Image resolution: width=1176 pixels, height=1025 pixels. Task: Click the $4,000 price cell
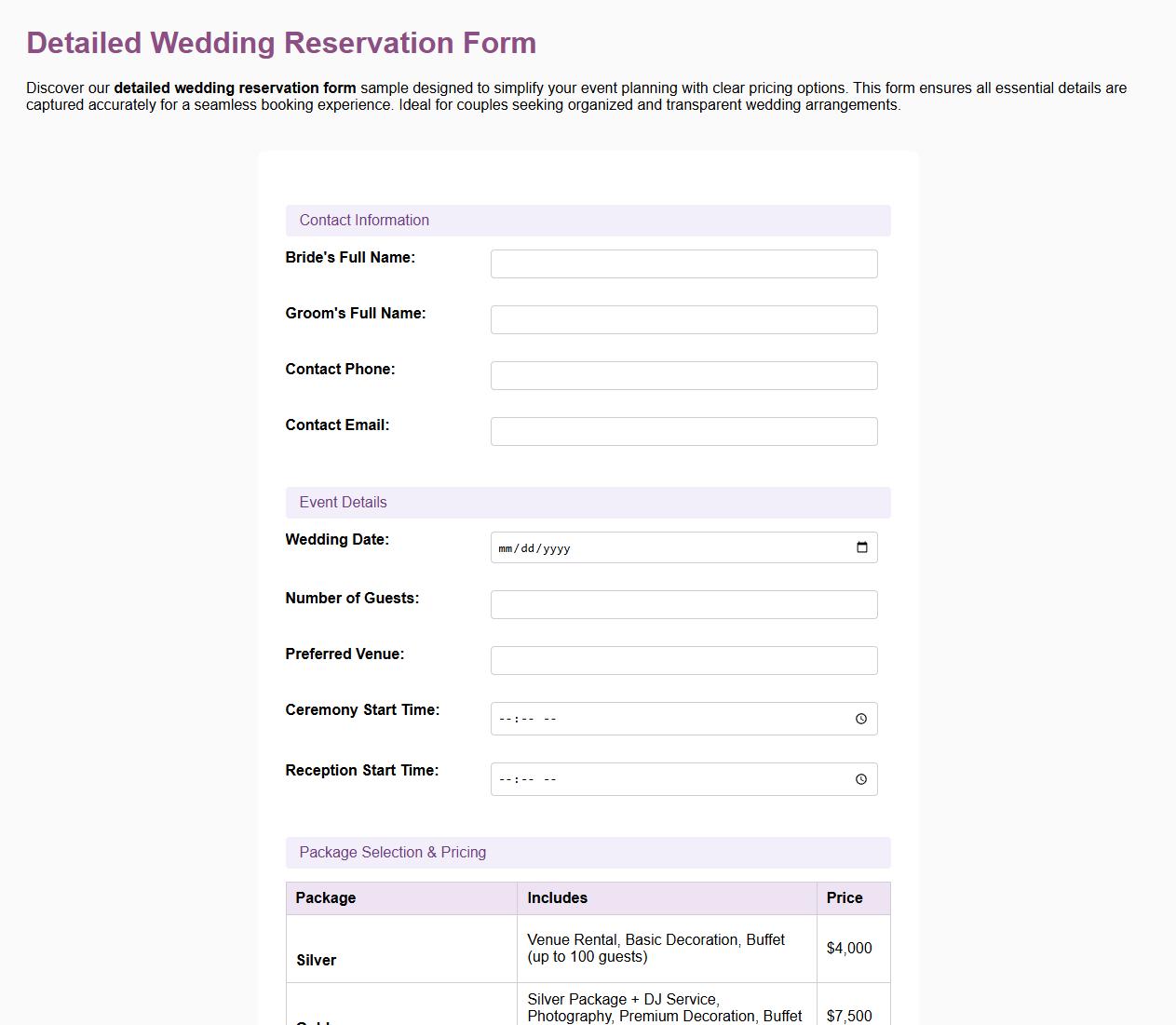click(x=849, y=948)
